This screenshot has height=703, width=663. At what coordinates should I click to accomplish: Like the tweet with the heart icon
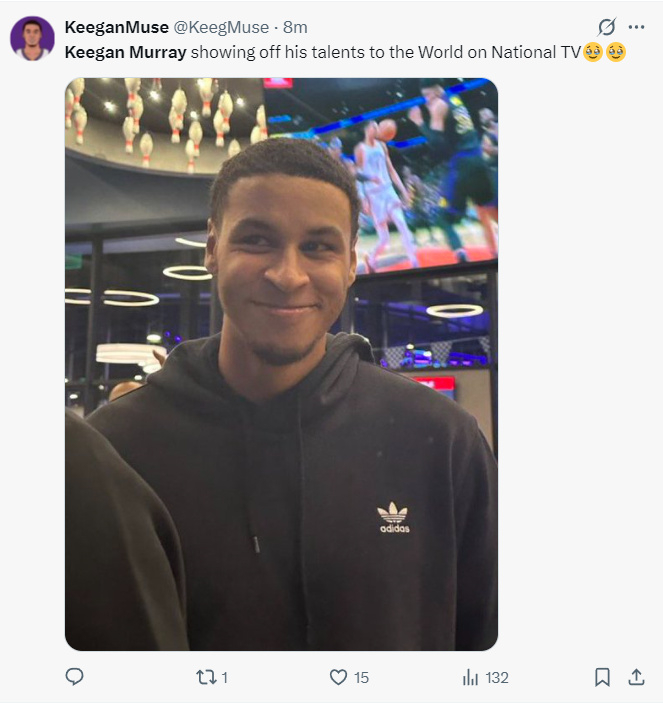click(x=338, y=677)
